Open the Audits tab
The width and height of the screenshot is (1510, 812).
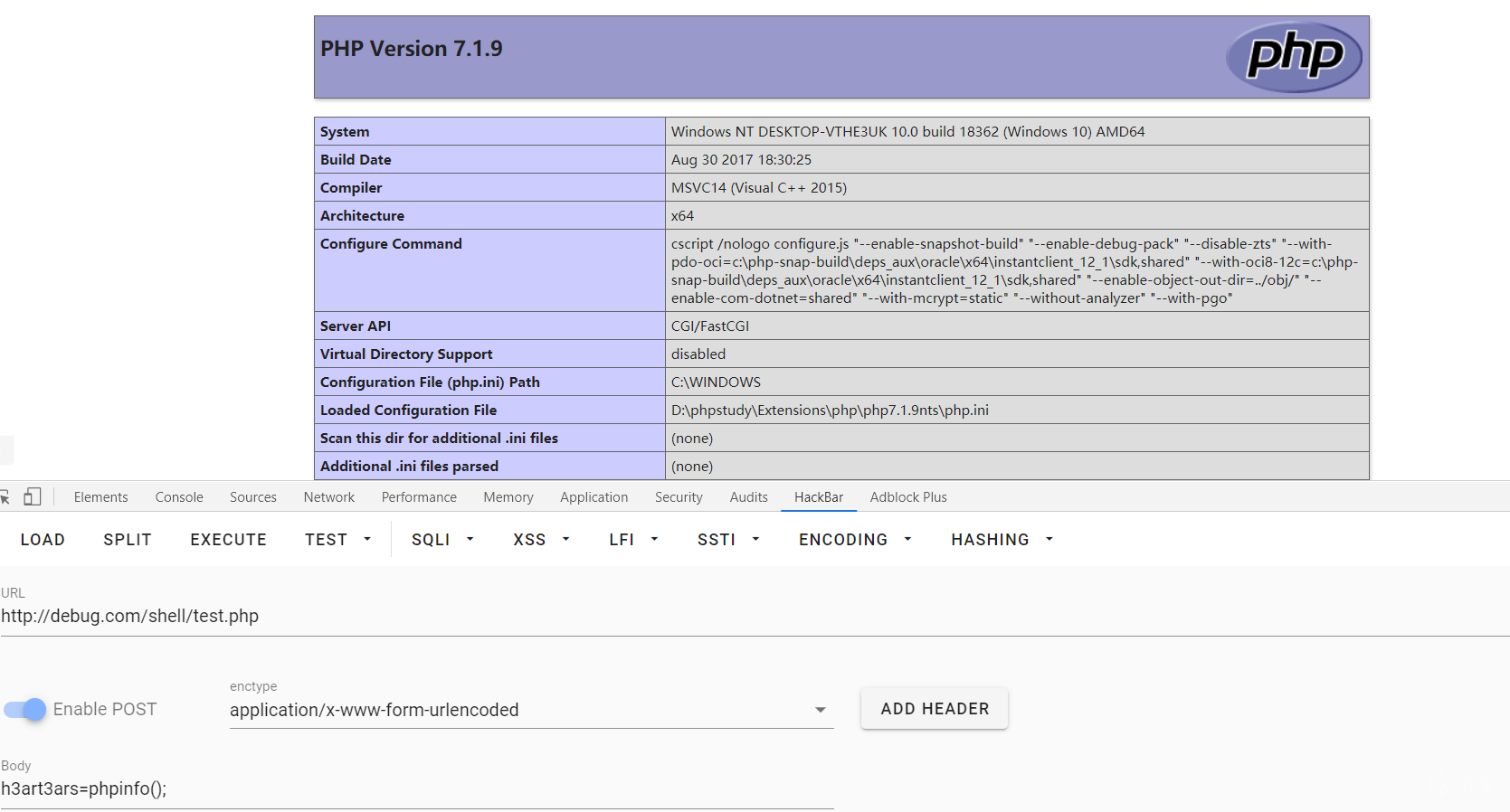(748, 497)
